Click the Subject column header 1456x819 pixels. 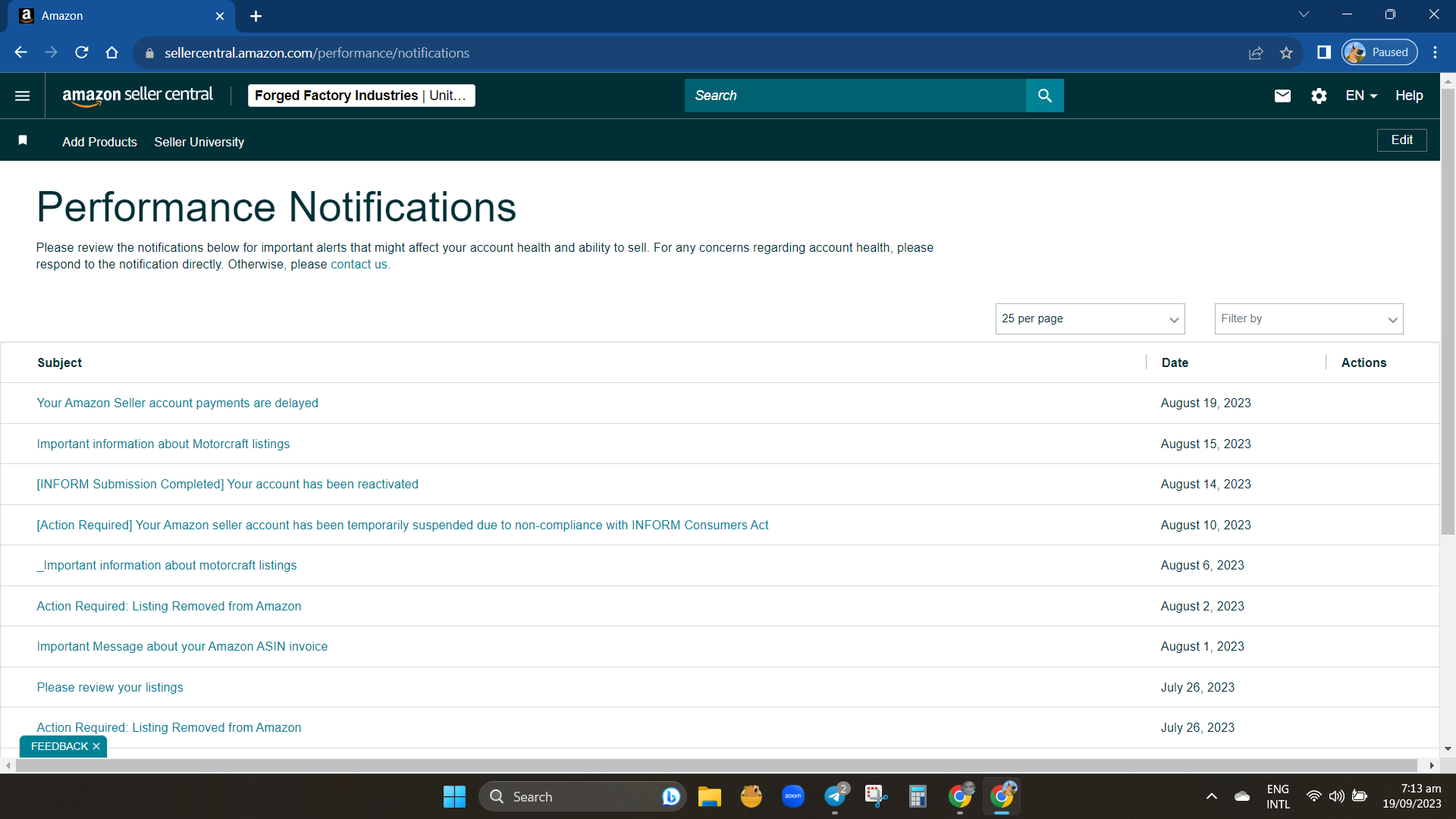click(x=59, y=362)
